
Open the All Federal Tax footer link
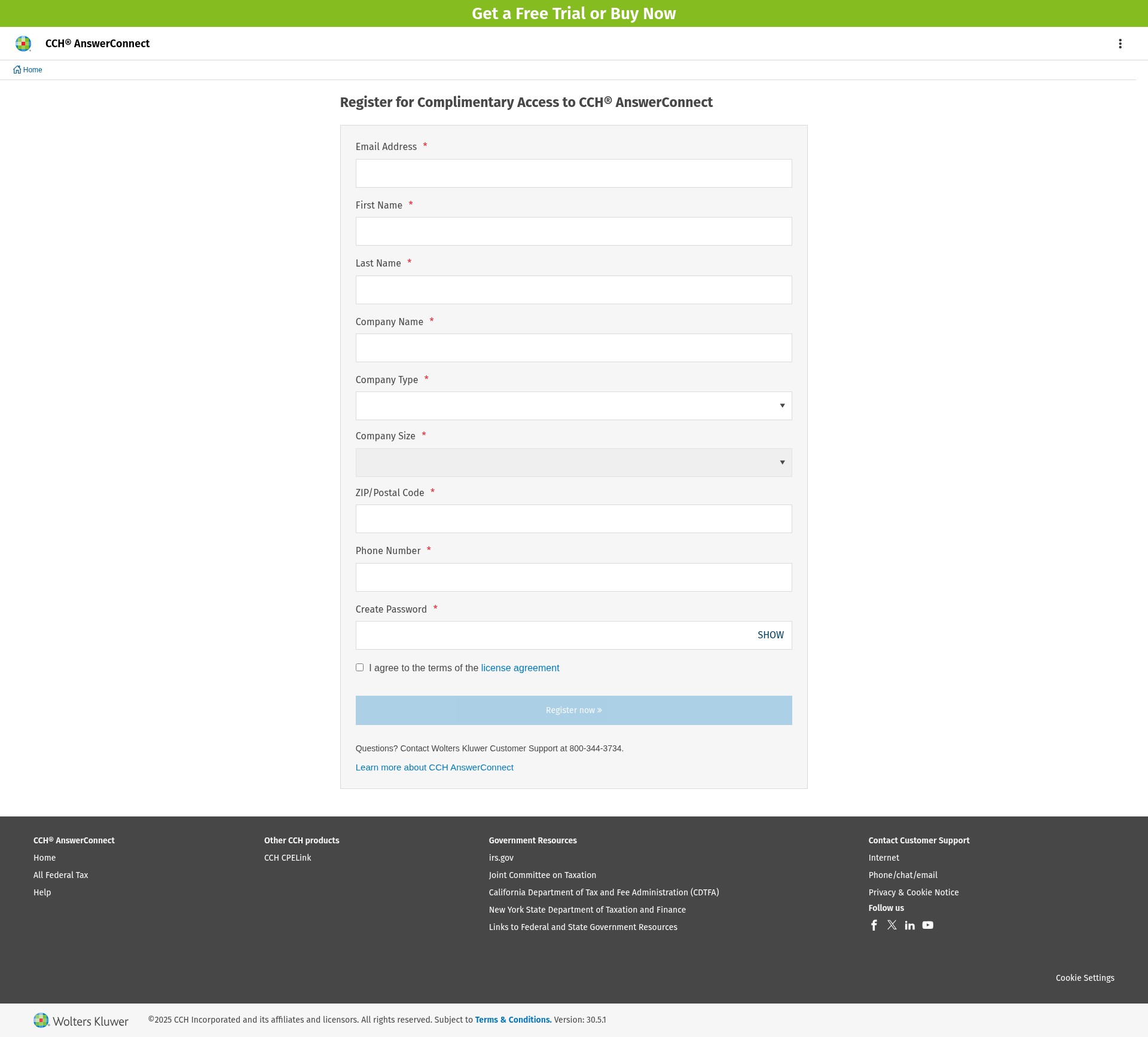pyautogui.click(x=60, y=875)
